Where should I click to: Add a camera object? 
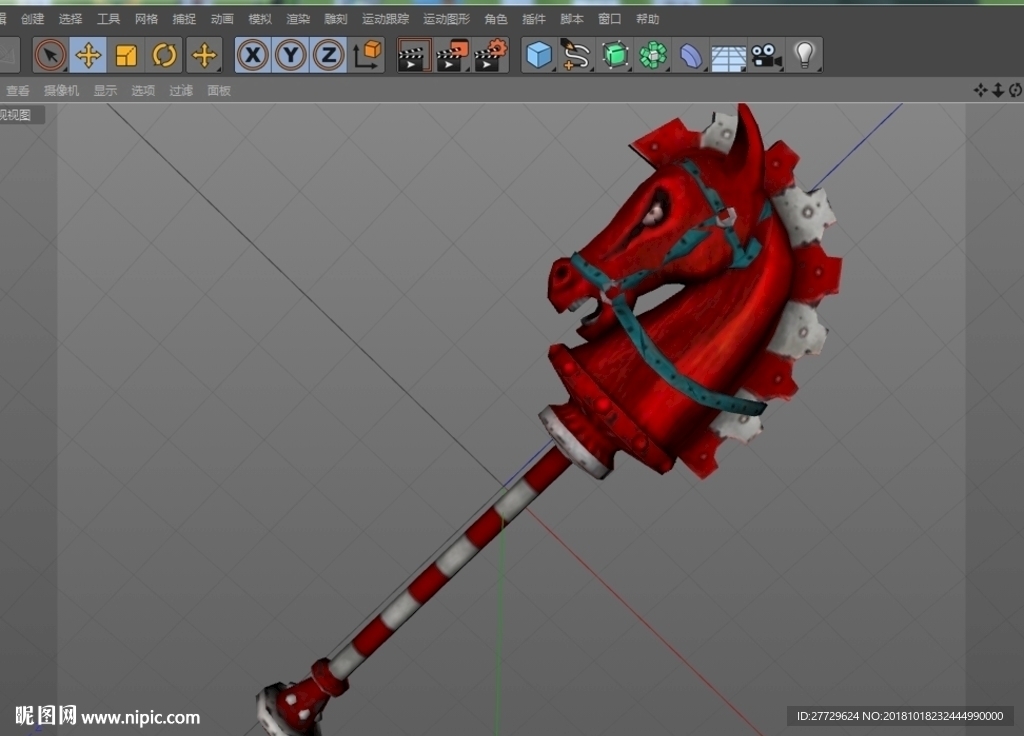click(766, 56)
